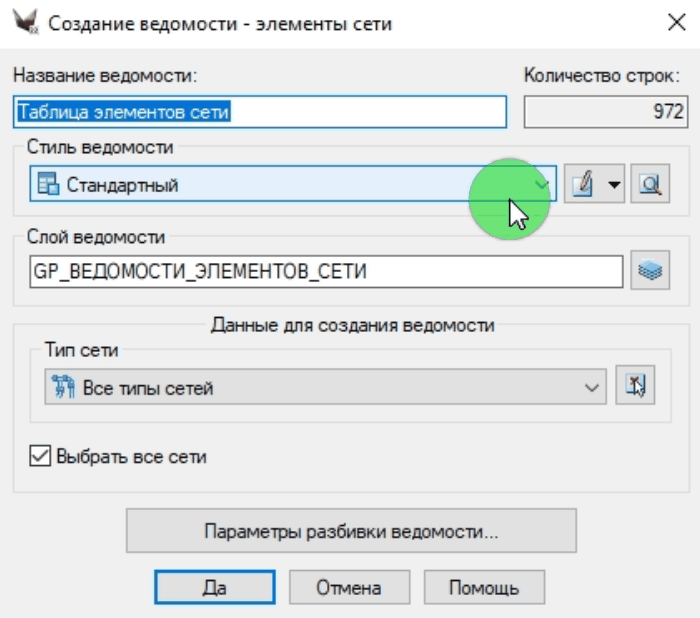Screen dimensions: 700x618
Task: Open Параметры разбивки ведомости settings
Action: 351,530
